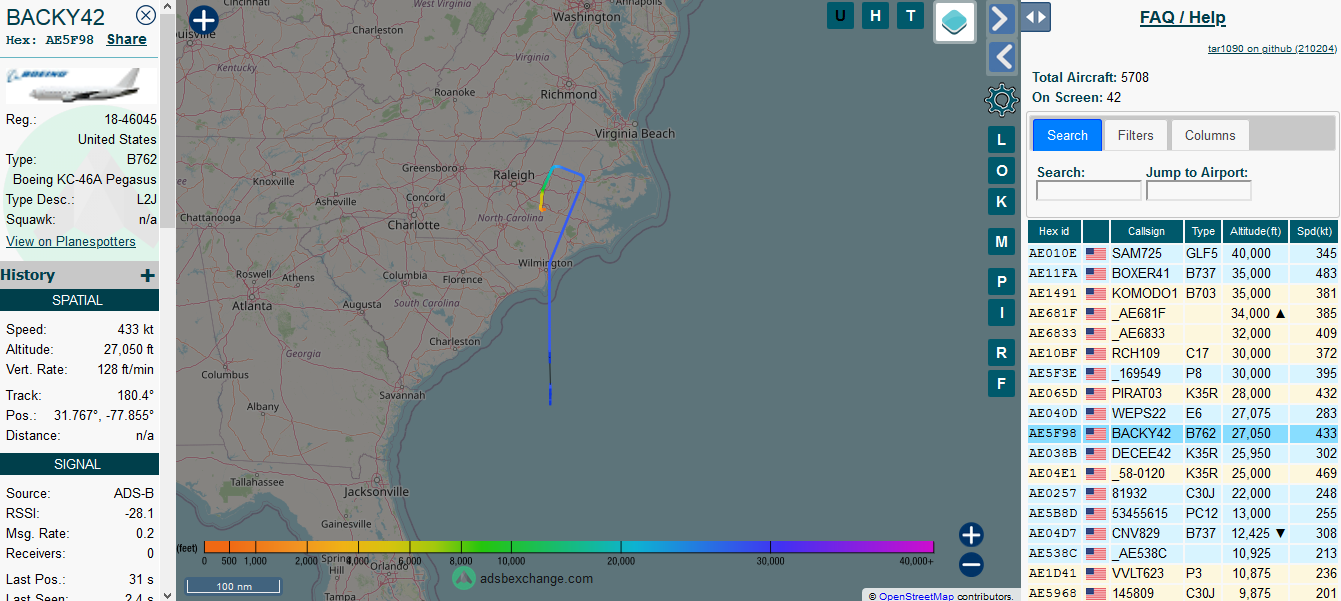This screenshot has width=1341, height=601.
Task: Open View on Planespotters link
Action: [71, 241]
